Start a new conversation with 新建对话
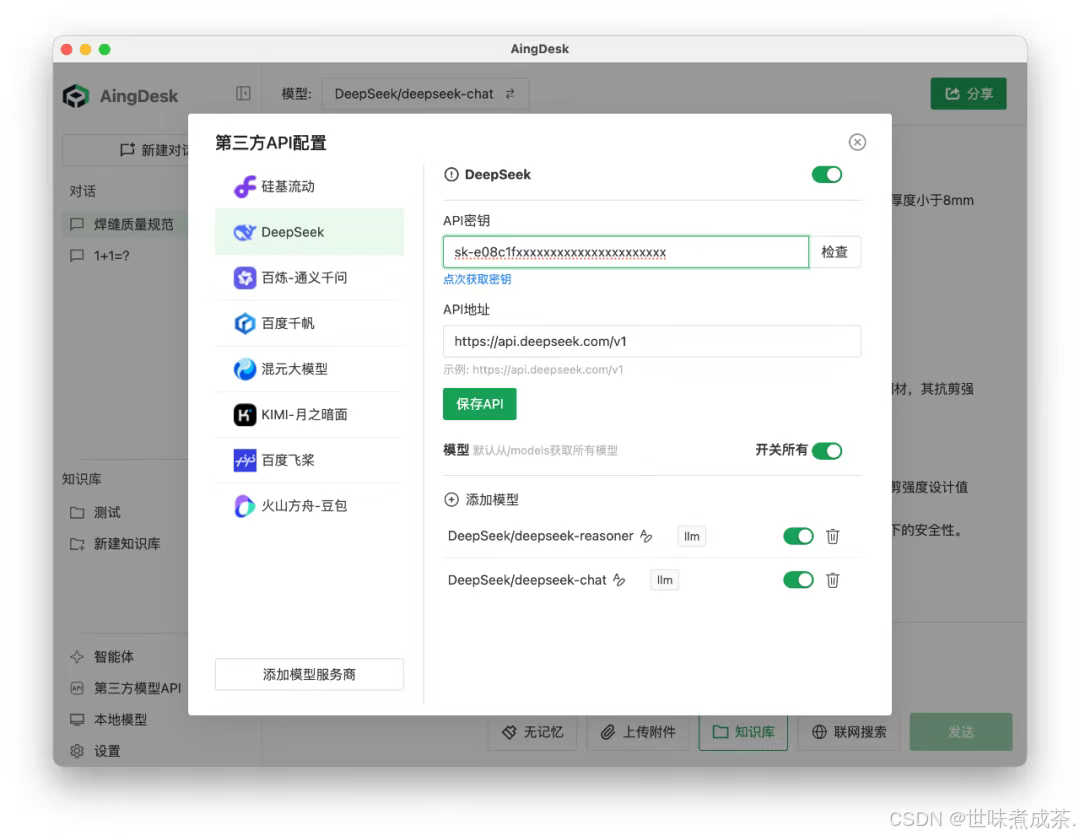The height and width of the screenshot is (836, 1080). coord(125,150)
